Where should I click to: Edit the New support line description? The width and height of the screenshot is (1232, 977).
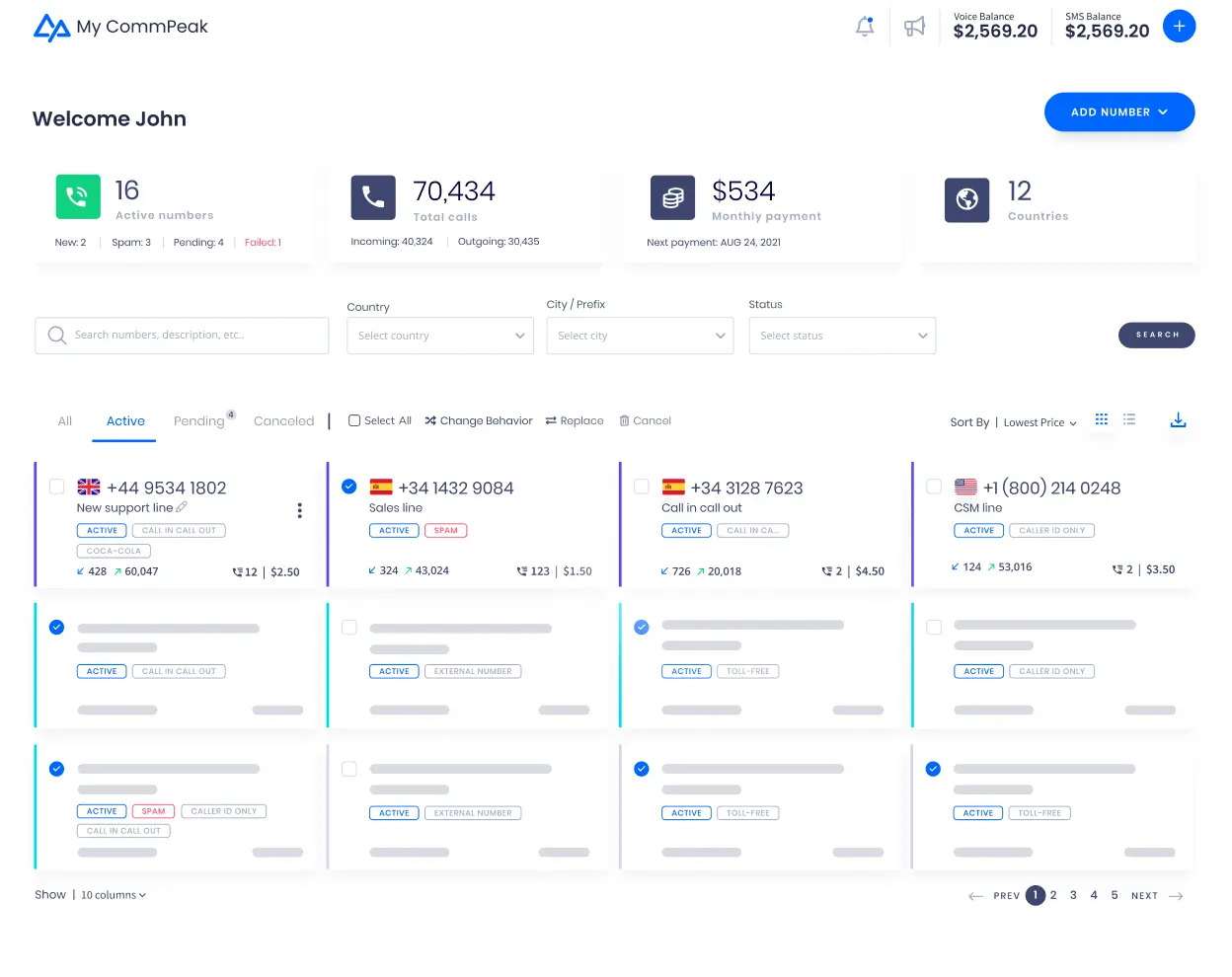coord(182,507)
